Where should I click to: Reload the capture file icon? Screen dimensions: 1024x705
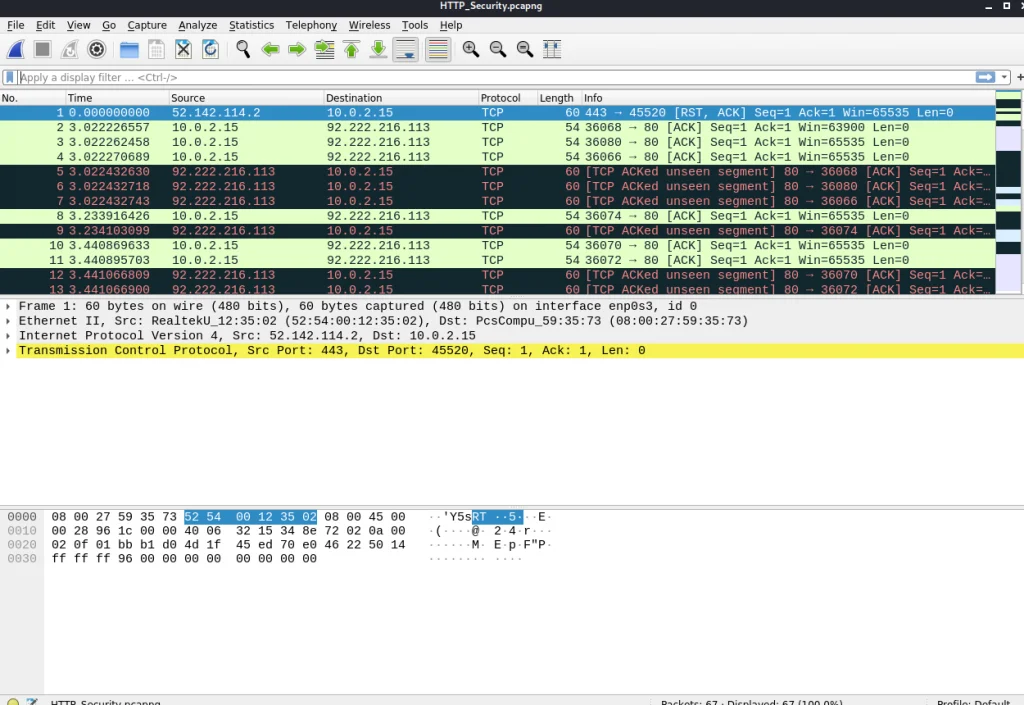pyautogui.click(x=210, y=49)
